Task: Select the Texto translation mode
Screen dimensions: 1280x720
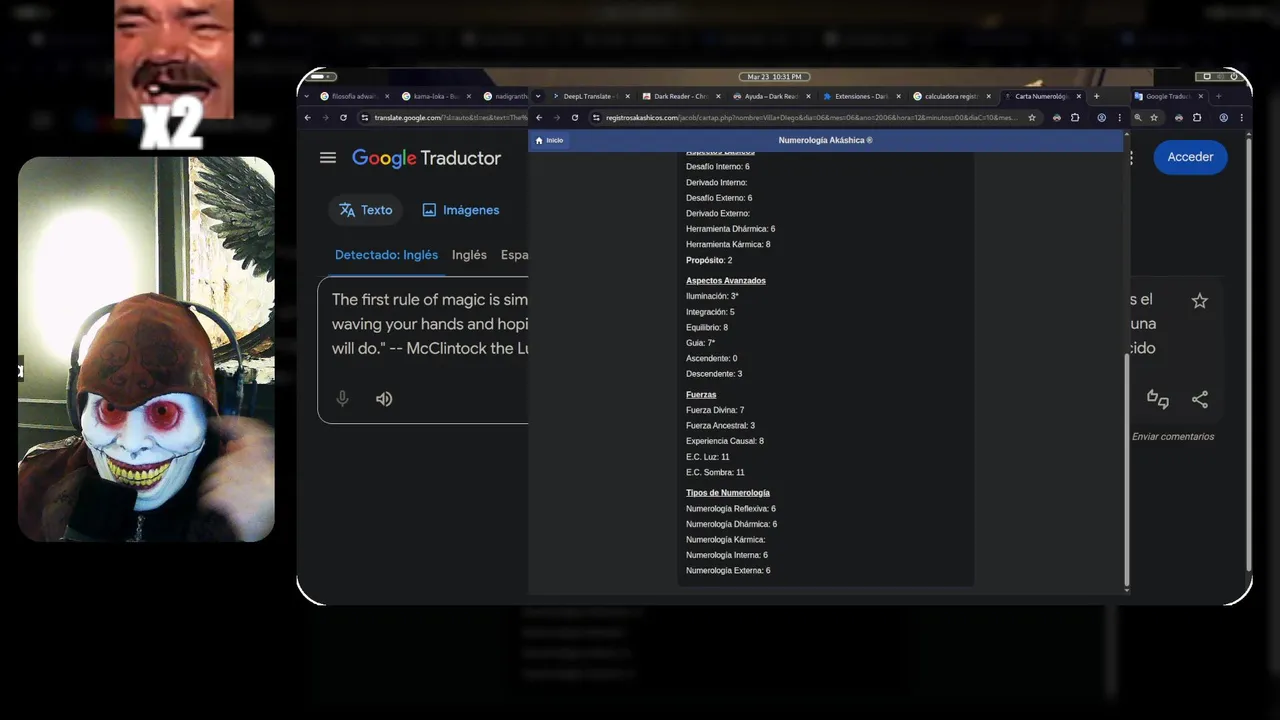Action: [x=366, y=210]
